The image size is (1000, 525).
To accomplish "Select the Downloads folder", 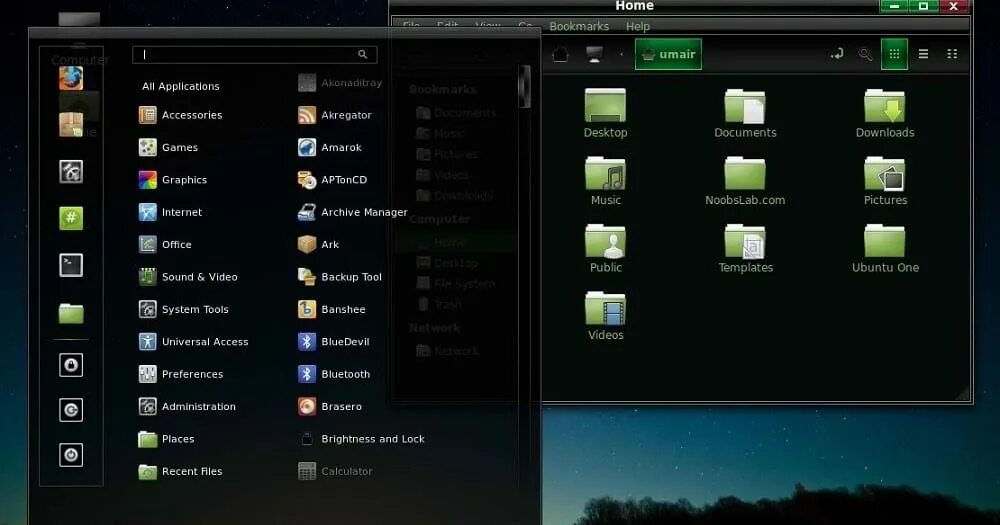I will [x=885, y=114].
